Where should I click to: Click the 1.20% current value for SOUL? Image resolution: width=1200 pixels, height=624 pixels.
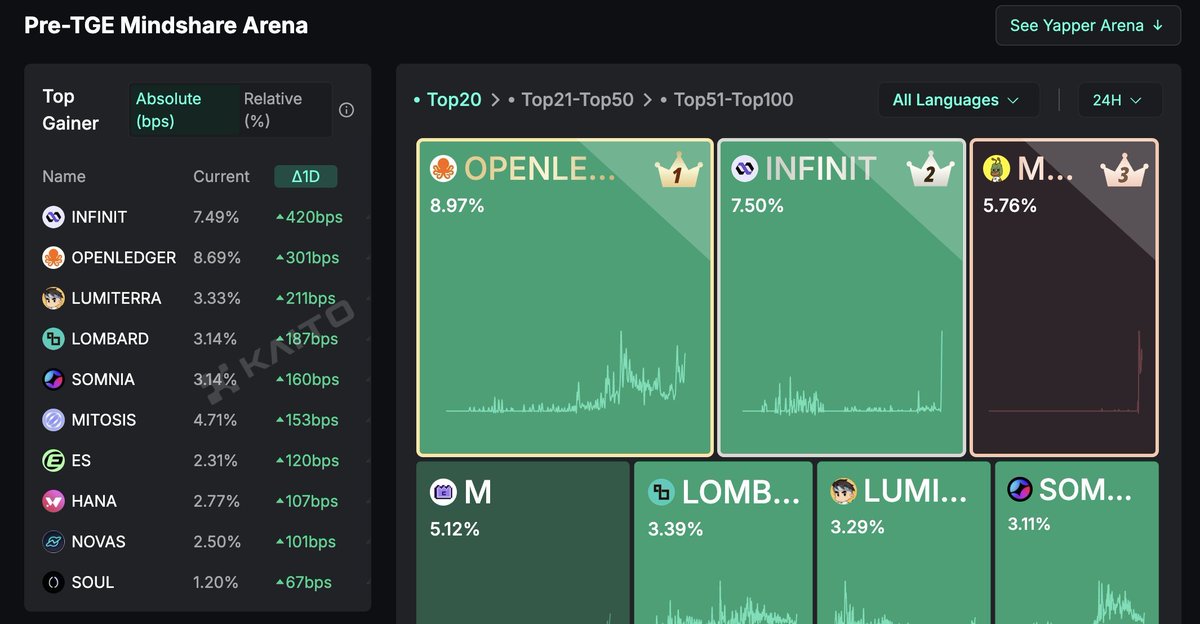(216, 582)
